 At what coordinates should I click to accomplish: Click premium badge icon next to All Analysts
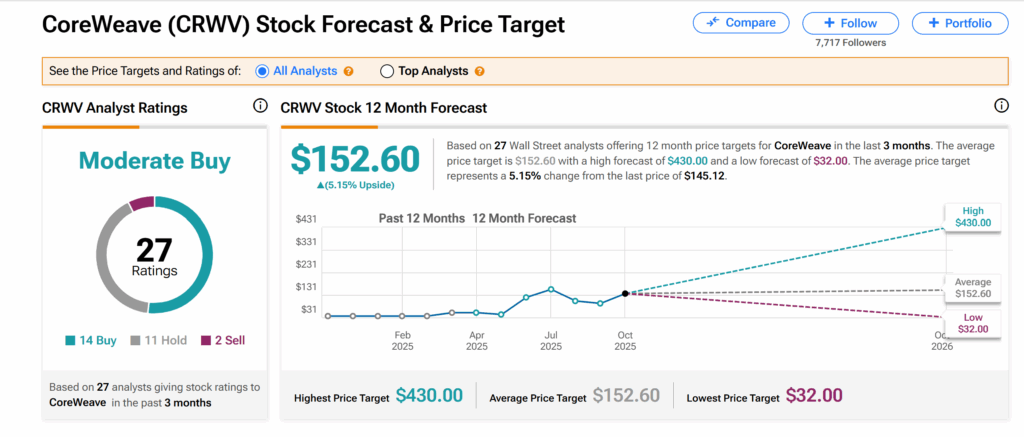coord(349,71)
